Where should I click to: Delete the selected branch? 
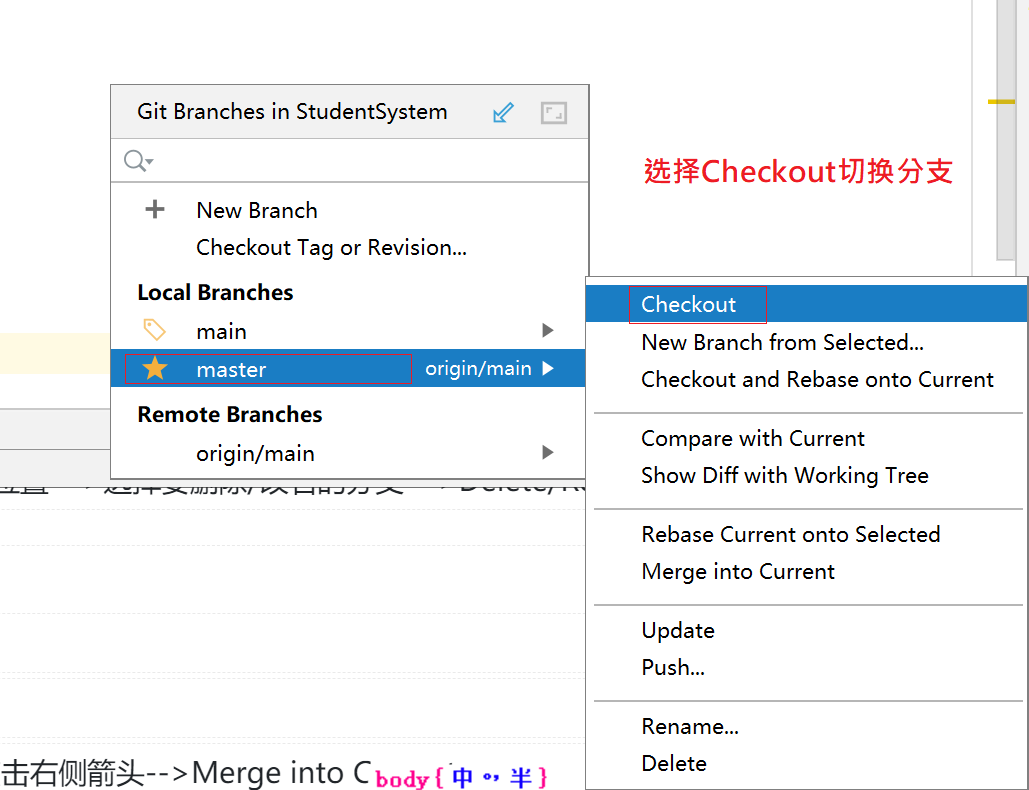(x=673, y=764)
